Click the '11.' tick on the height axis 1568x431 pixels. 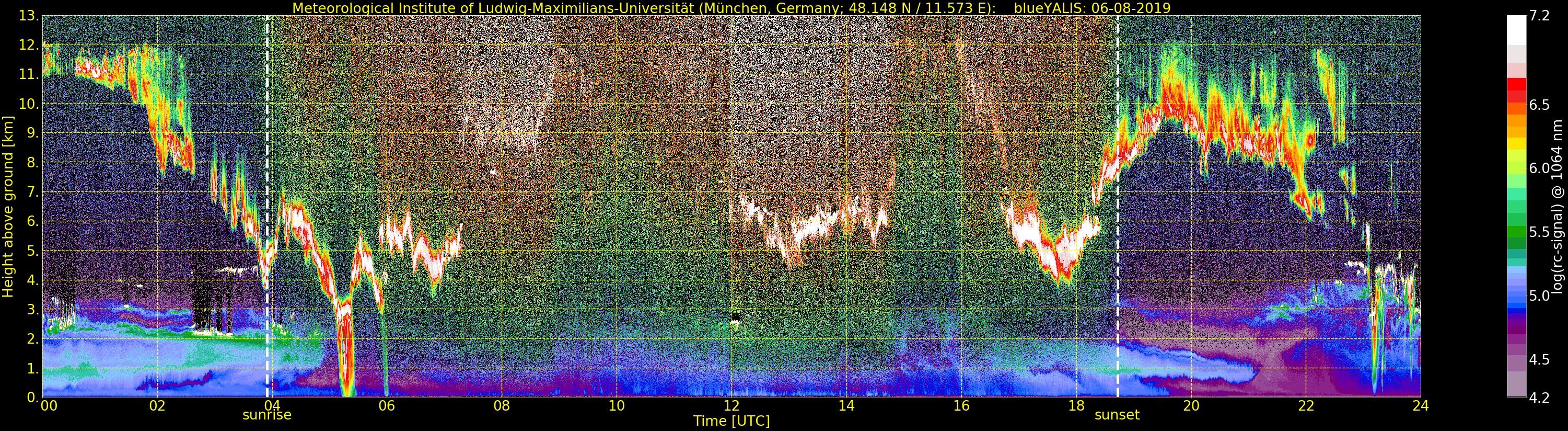30,75
